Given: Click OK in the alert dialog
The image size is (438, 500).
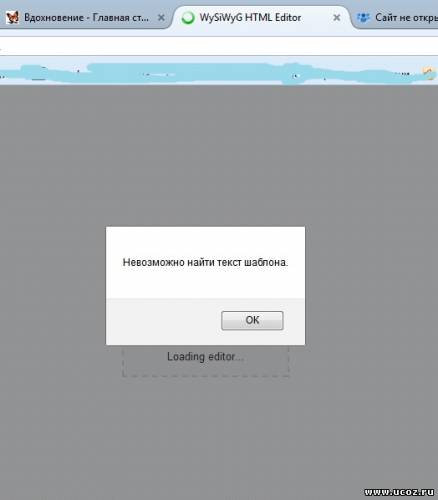Looking at the screenshot, I should click(x=252, y=320).
